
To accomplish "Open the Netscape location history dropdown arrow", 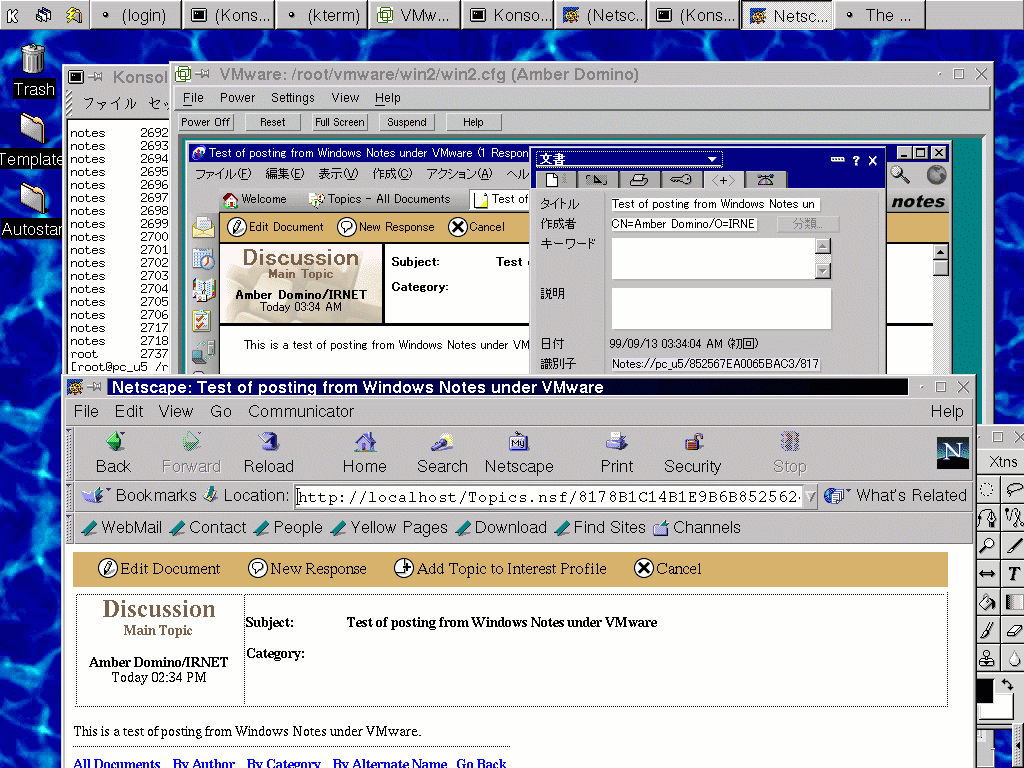I will 810,497.
